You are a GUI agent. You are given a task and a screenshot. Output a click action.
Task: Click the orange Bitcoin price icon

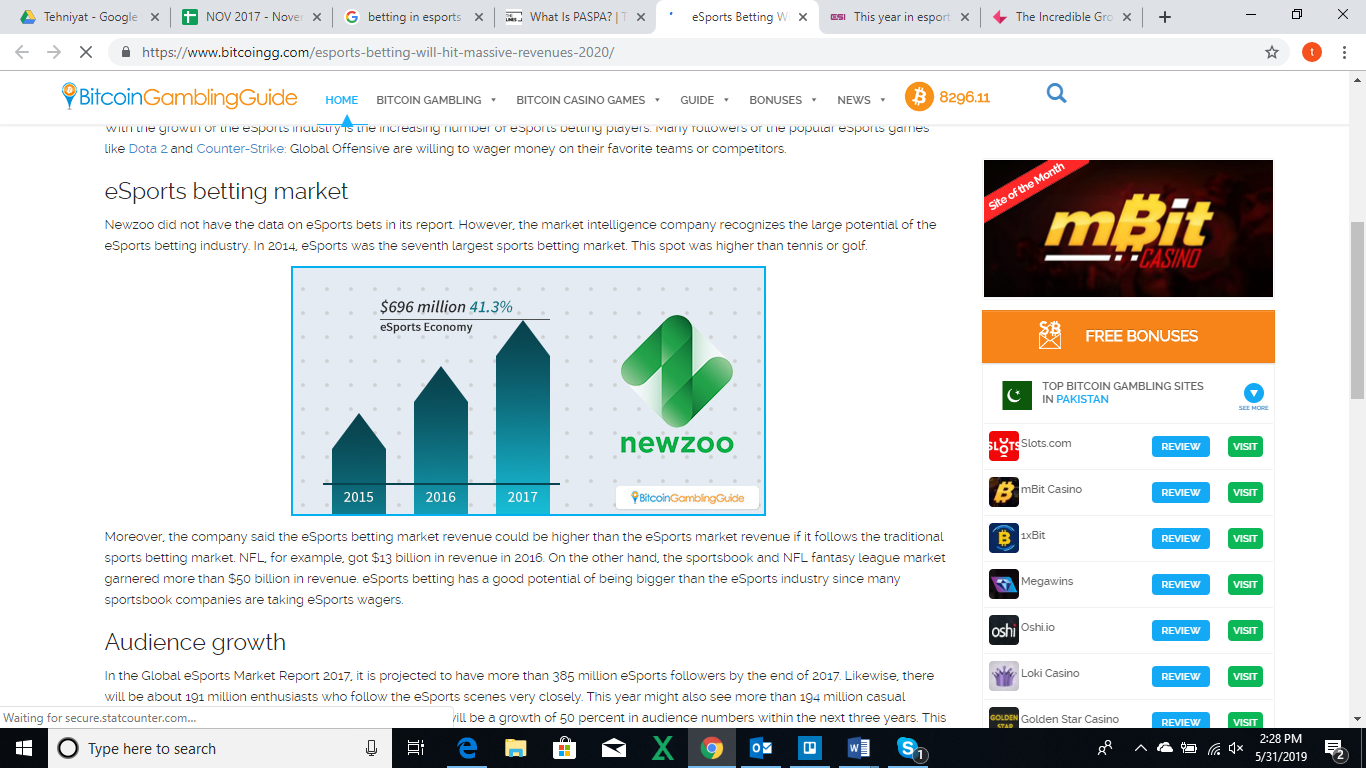pos(919,97)
